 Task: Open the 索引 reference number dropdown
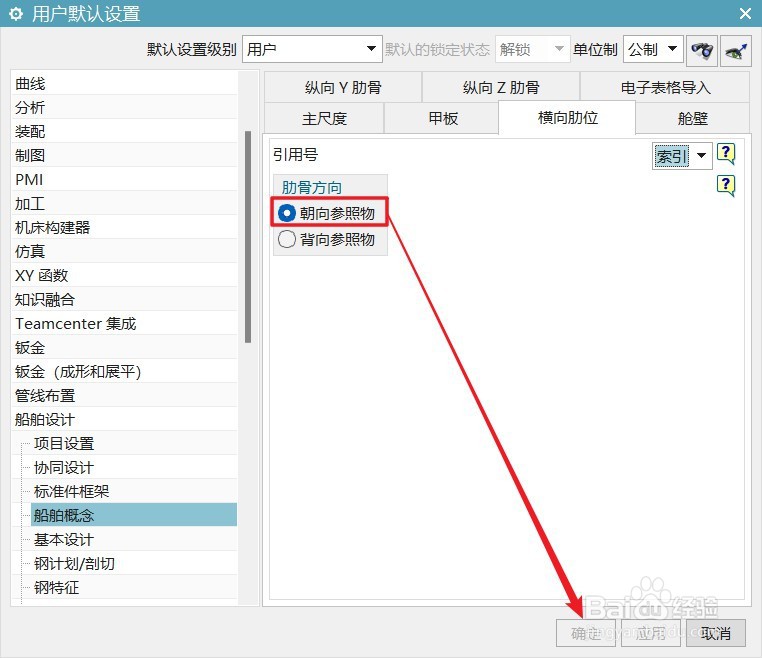[682, 156]
